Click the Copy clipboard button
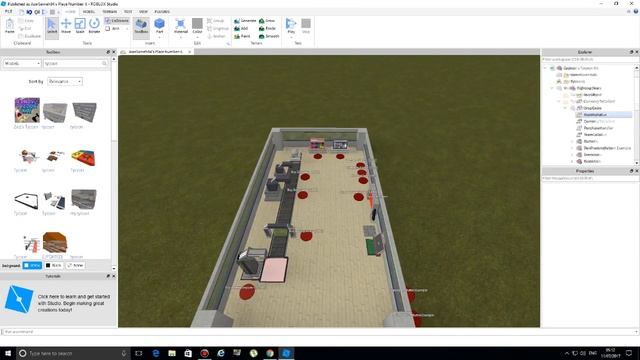Image resolution: width=640 pixels, height=360 pixels. pos(26,20)
